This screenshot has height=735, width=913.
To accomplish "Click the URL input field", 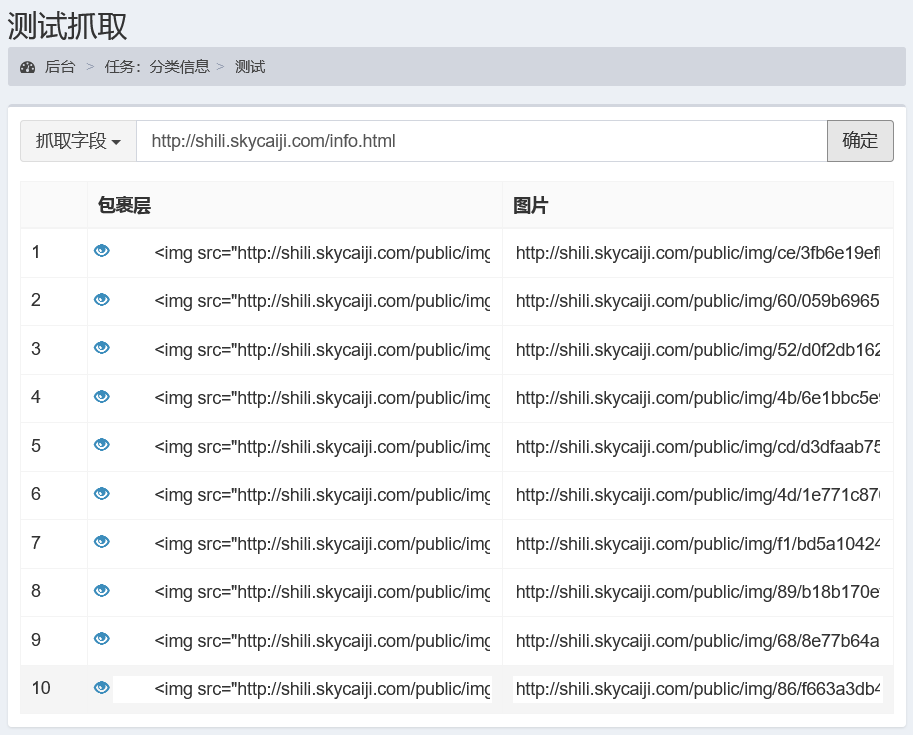I will click(481, 141).
